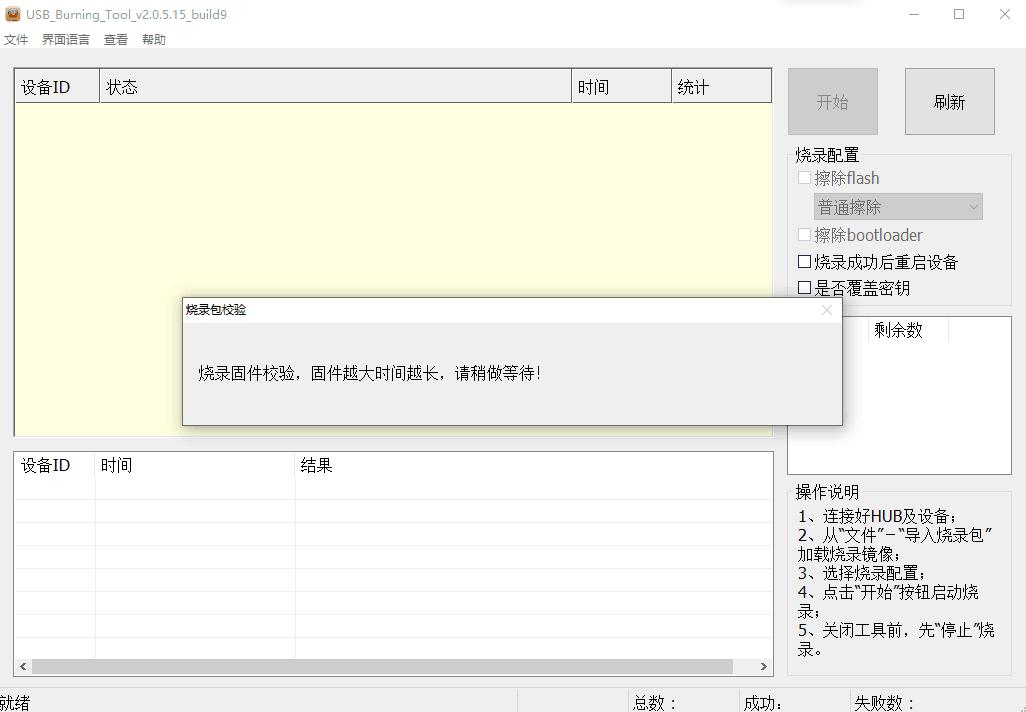Enable the 擦除flash checkbox
Screen dimensions: 1026x712
(805, 177)
